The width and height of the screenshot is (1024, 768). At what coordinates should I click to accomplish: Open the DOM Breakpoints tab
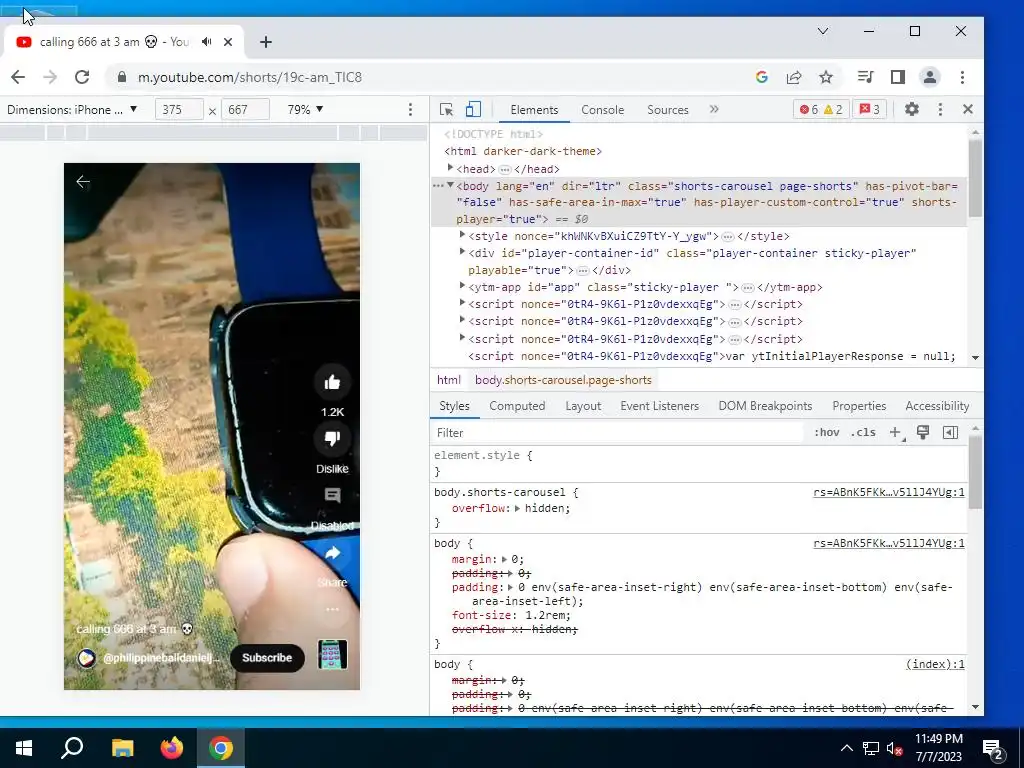pyautogui.click(x=765, y=406)
